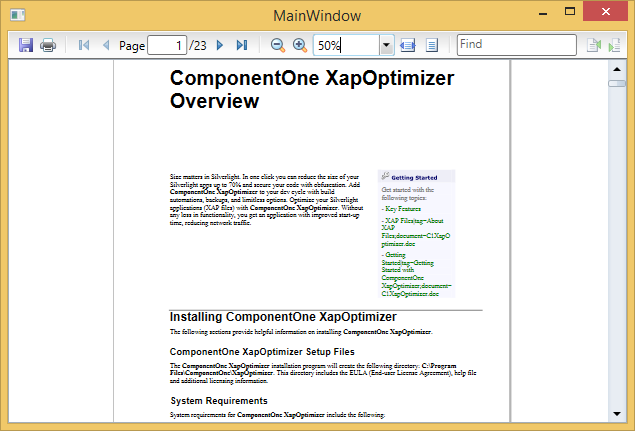Click the page number input box
635x431 pixels.
click(x=167, y=45)
